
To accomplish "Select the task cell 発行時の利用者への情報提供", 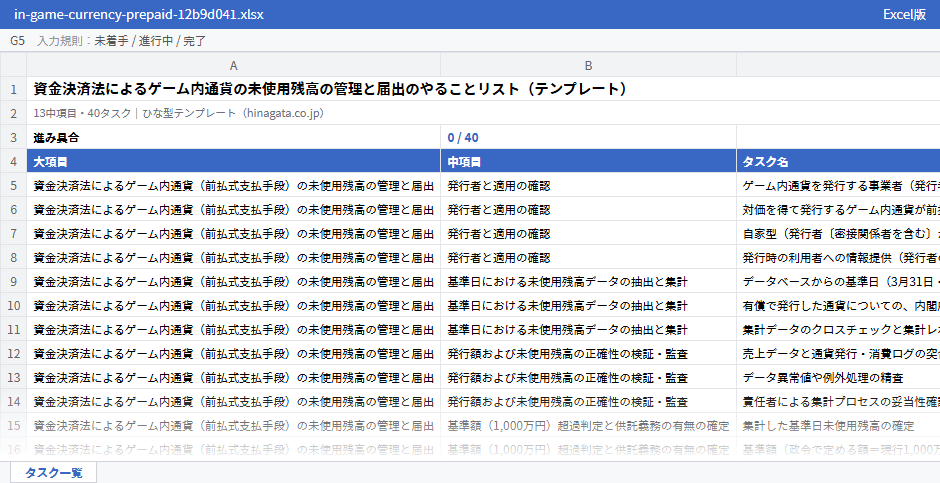I will point(838,257).
